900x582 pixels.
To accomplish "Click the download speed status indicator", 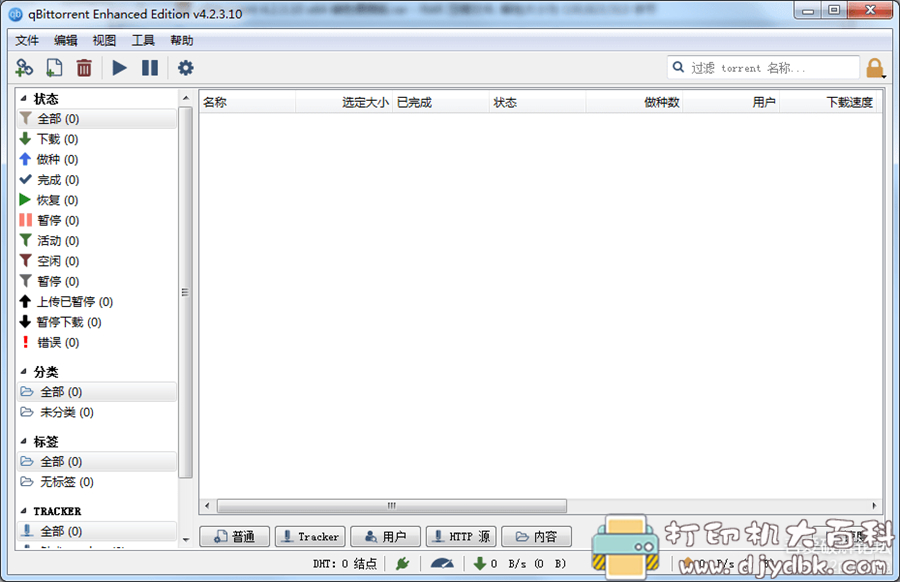I will (x=519, y=564).
